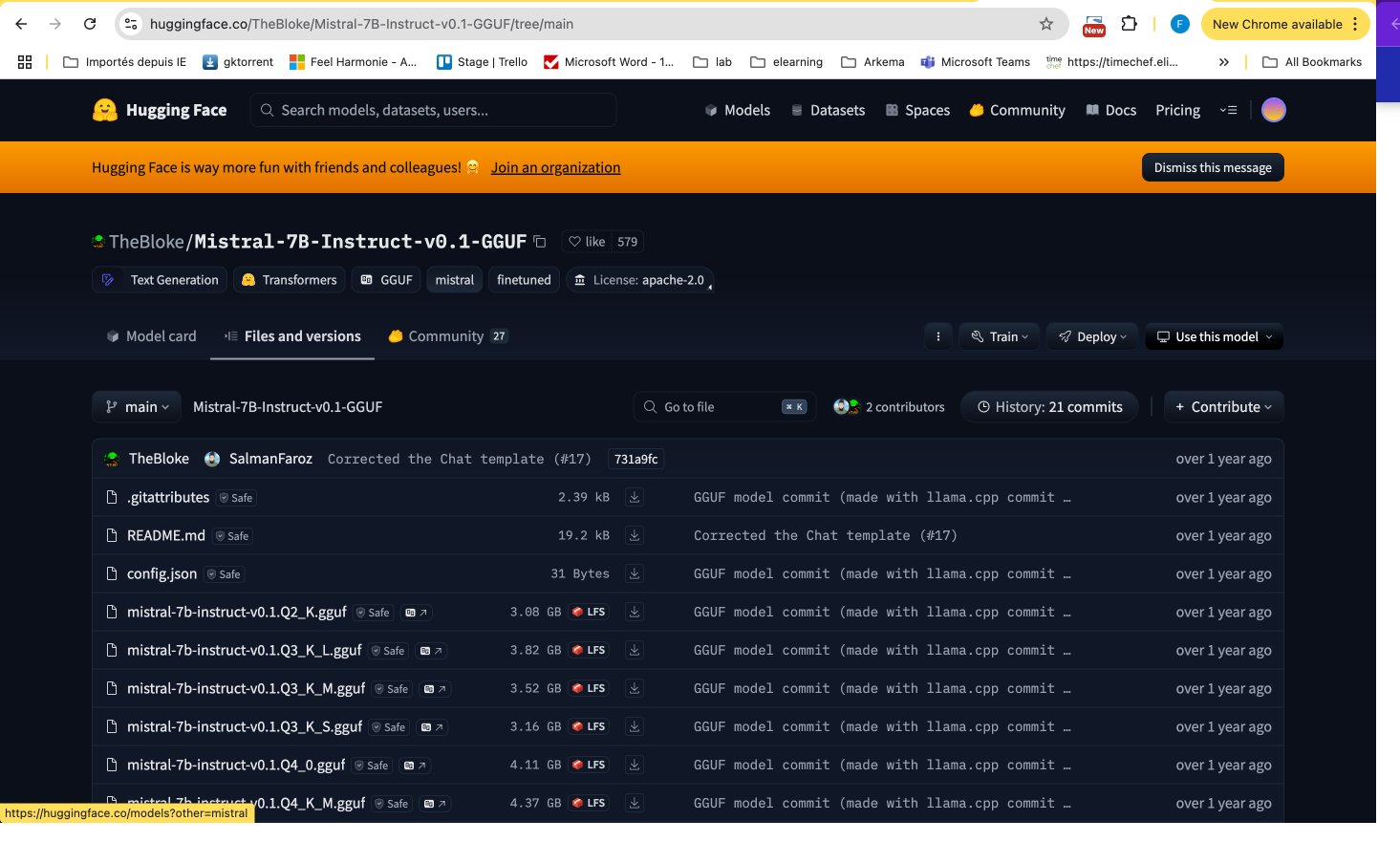Viewport: 1400px width, 842px height.
Task: Download the README.md file
Action: (635, 535)
